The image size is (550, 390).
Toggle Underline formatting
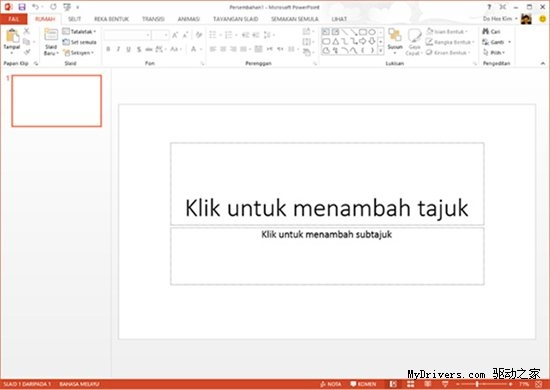[128, 49]
